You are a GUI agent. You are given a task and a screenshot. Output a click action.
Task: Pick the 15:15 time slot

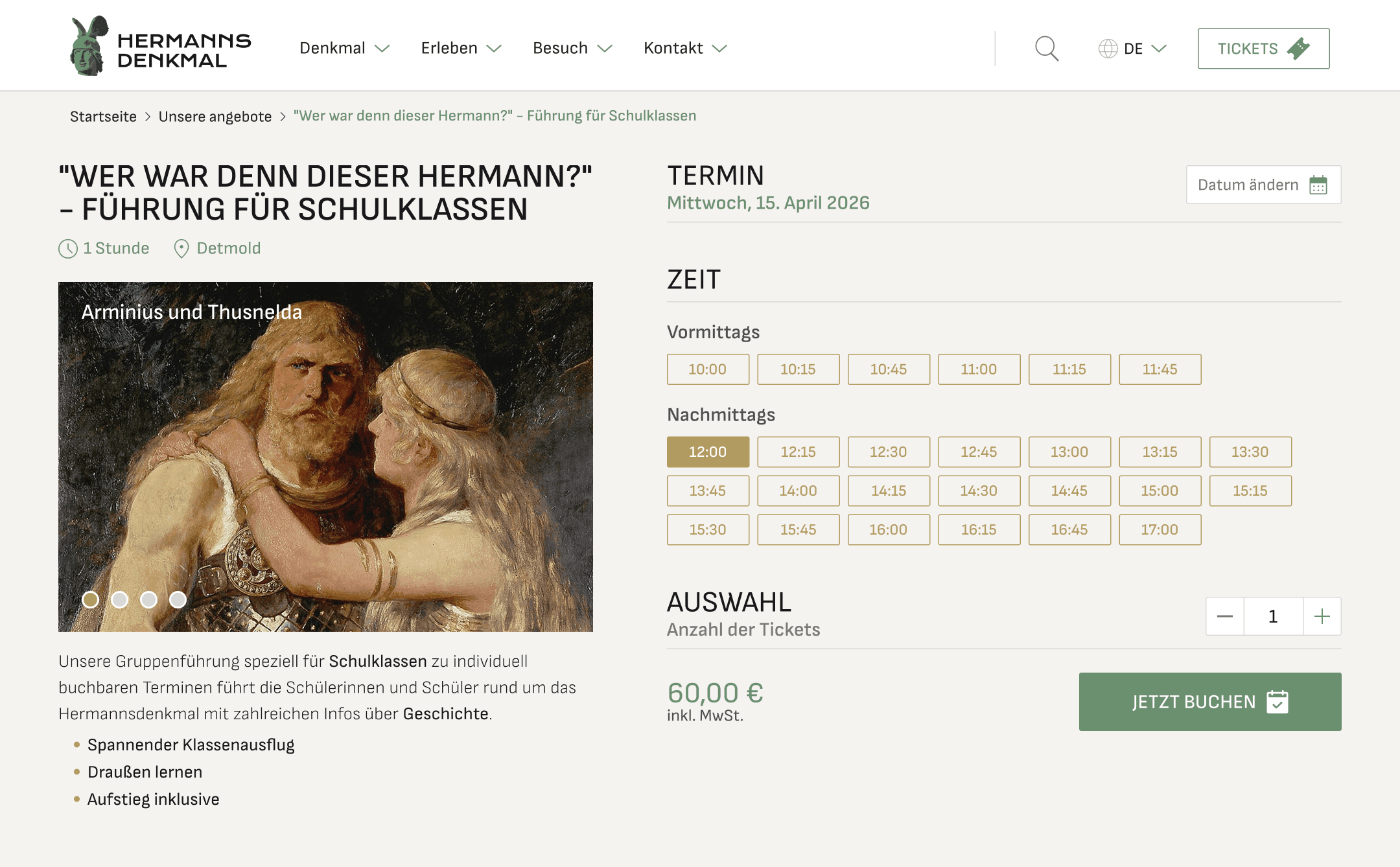point(1250,491)
